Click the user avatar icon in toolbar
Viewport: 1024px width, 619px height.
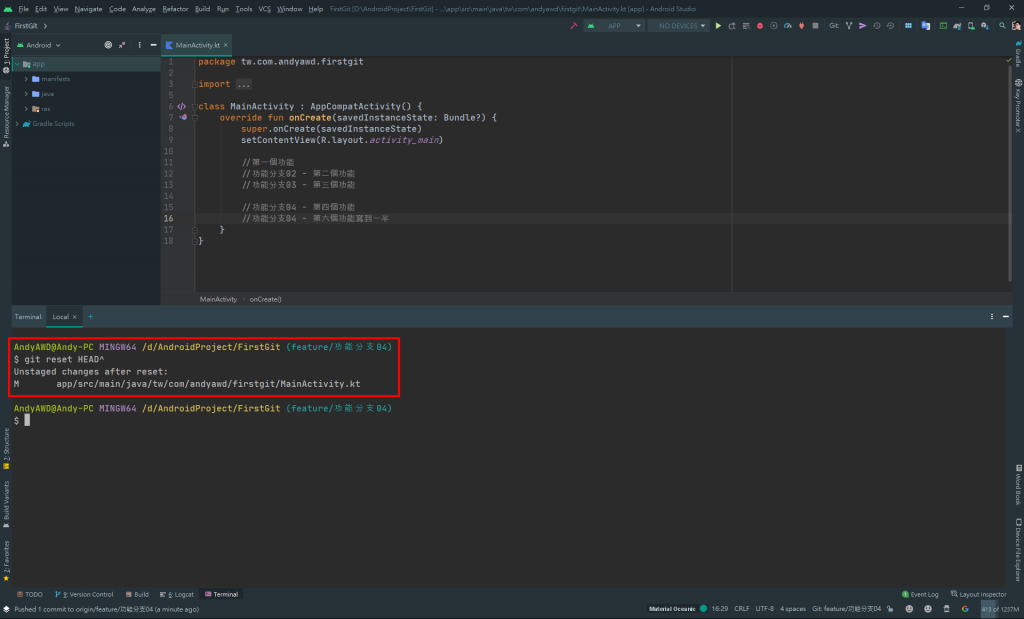(1016, 25)
